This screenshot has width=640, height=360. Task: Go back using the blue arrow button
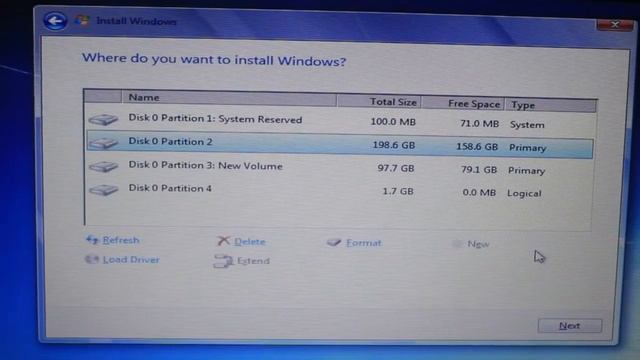tap(55, 20)
